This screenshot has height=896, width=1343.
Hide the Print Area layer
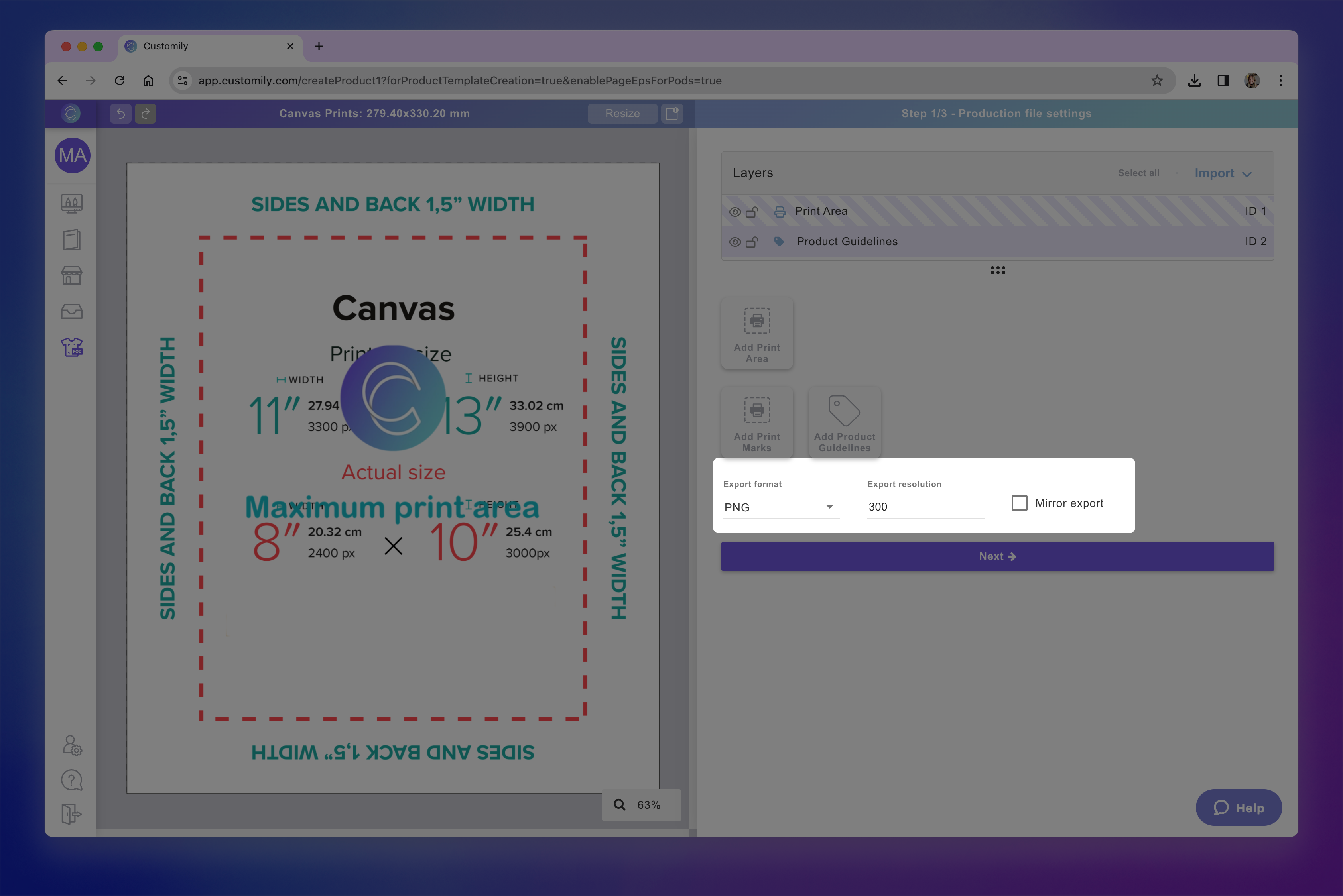point(735,212)
